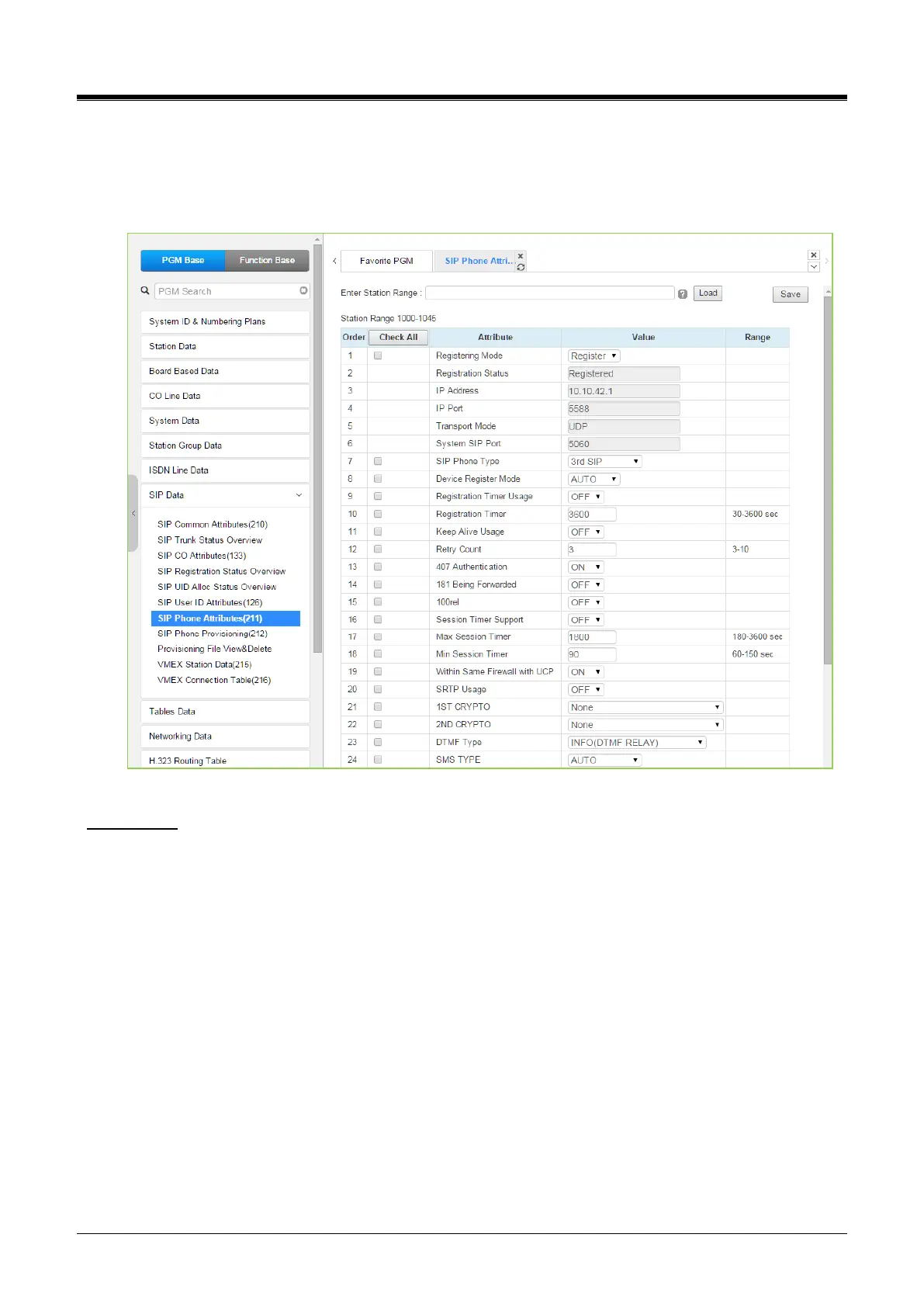Open System ID & Numbering Plans
The height and width of the screenshot is (1307, 924).
tap(225, 321)
